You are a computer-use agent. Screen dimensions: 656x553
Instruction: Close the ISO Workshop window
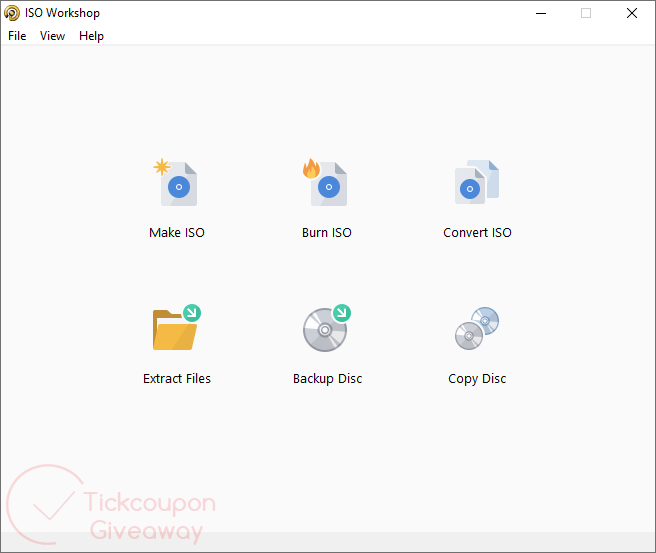(x=632, y=13)
